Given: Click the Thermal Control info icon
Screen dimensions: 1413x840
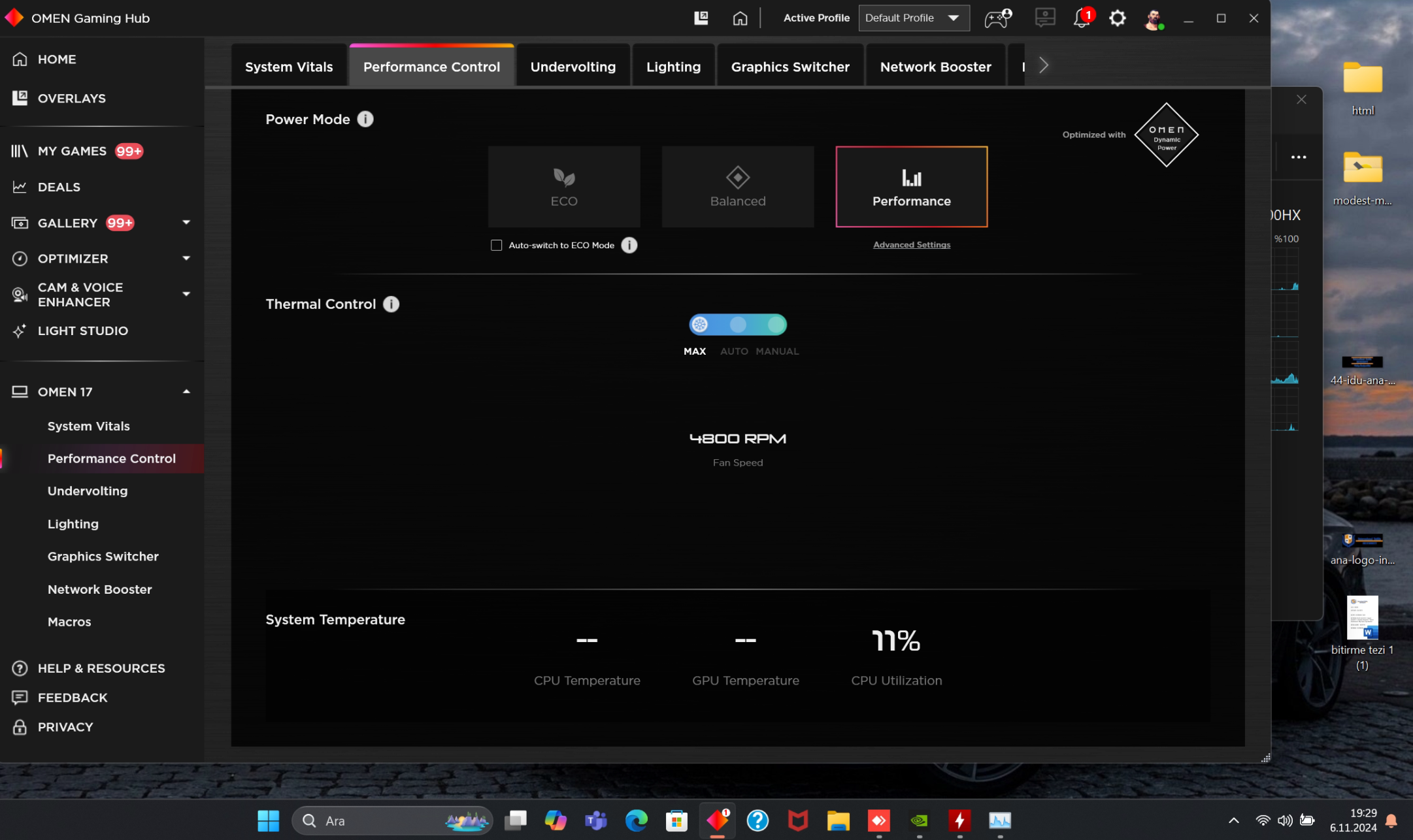Looking at the screenshot, I should [391, 304].
